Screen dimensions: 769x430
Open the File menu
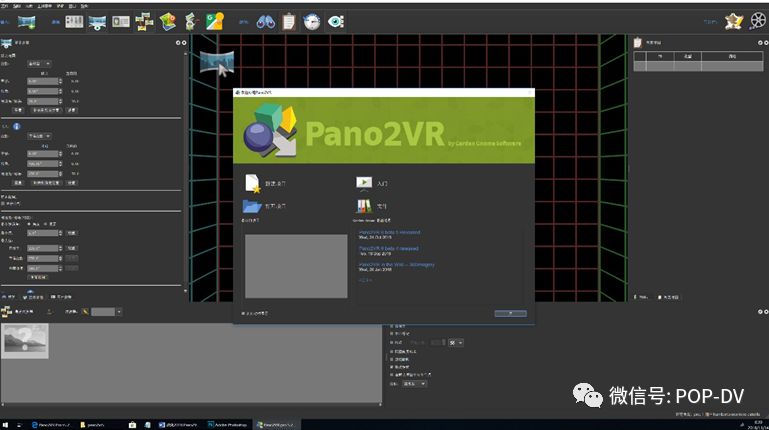click(x=4, y=6)
